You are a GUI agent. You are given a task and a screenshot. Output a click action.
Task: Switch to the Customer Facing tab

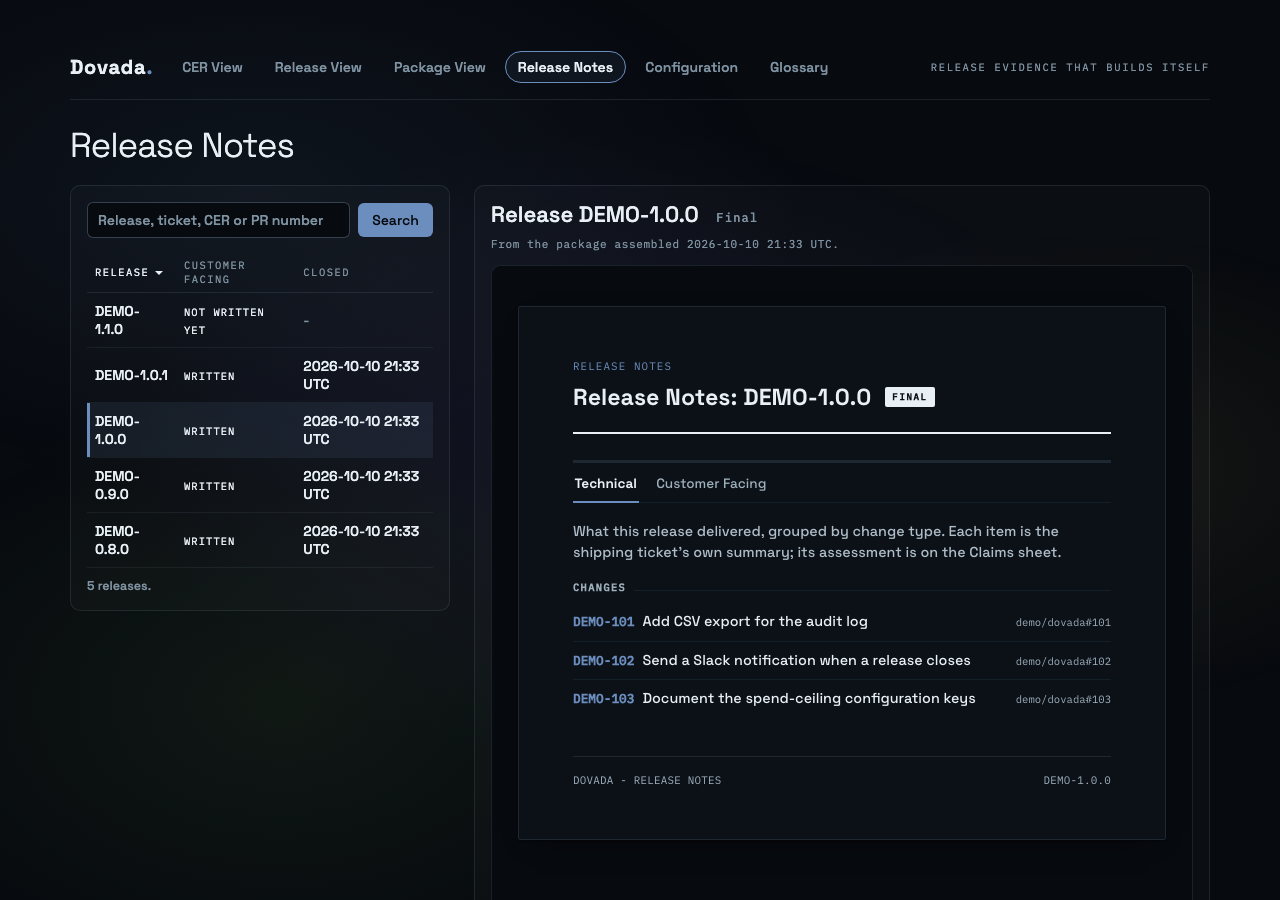711,483
